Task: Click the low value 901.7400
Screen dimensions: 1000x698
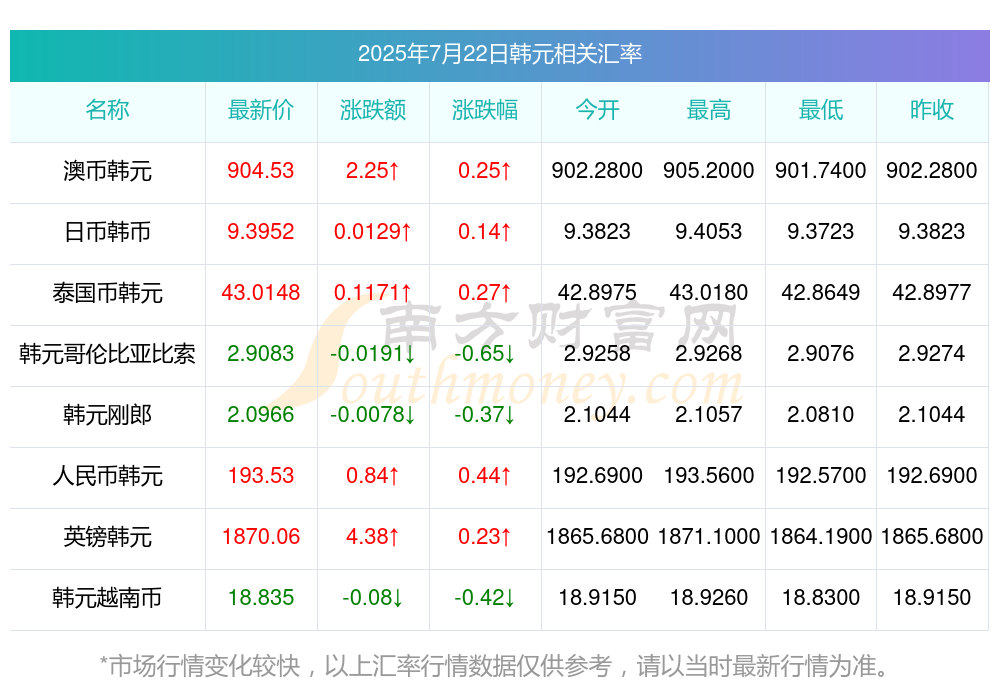Action: (x=820, y=170)
